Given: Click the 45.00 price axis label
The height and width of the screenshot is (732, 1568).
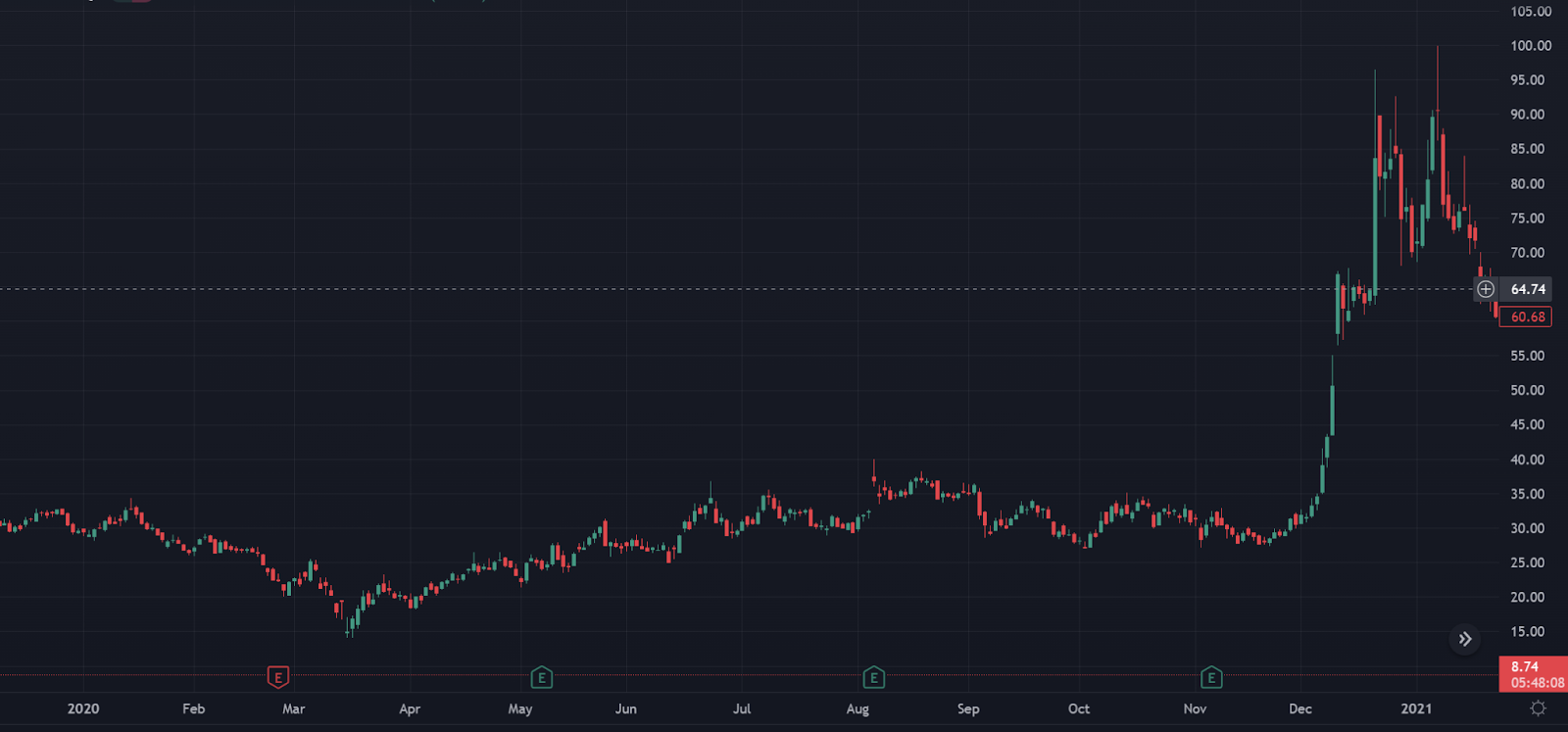Looking at the screenshot, I should (x=1528, y=424).
